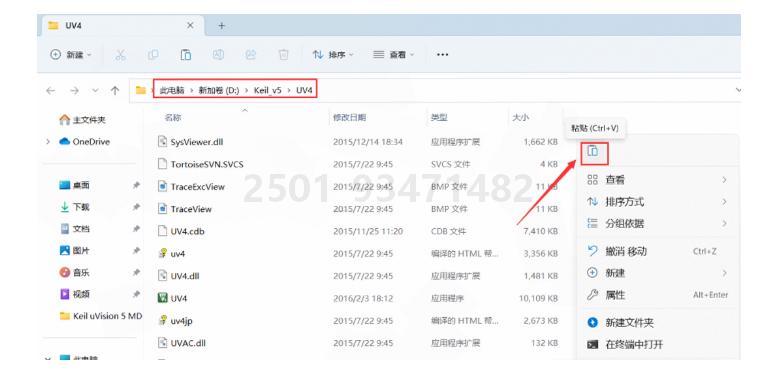Click UV4 segment in the address path
This screenshot has width=779, height=374.
[304, 90]
